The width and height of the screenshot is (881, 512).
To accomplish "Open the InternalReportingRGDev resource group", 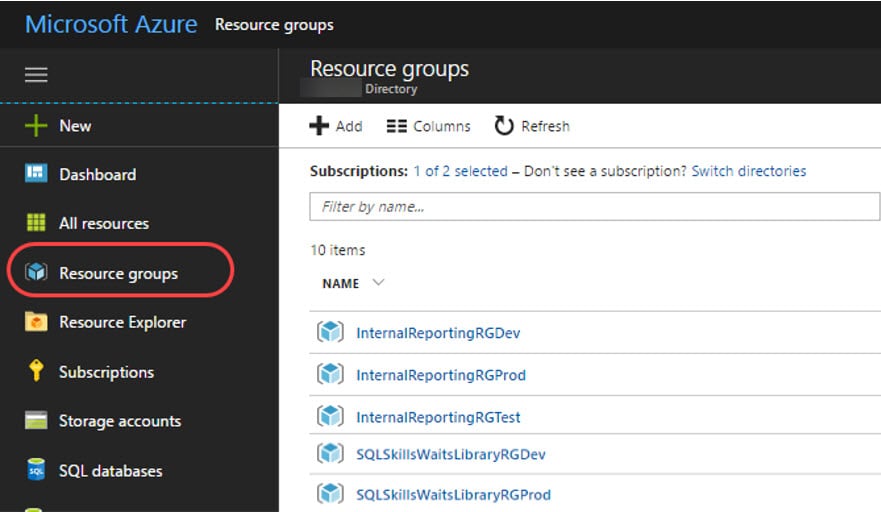I will 438,333.
